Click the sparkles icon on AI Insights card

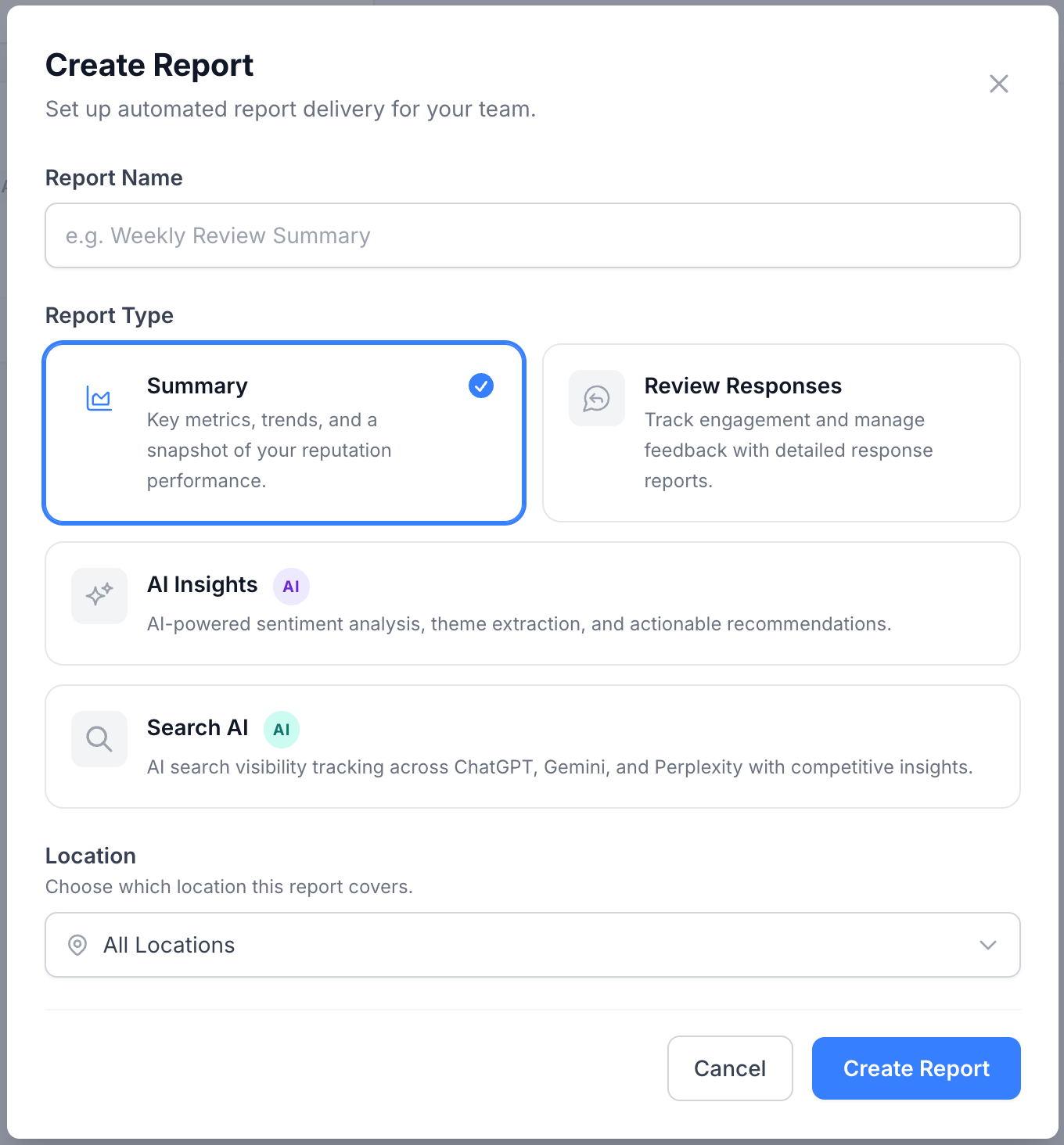pos(99,595)
